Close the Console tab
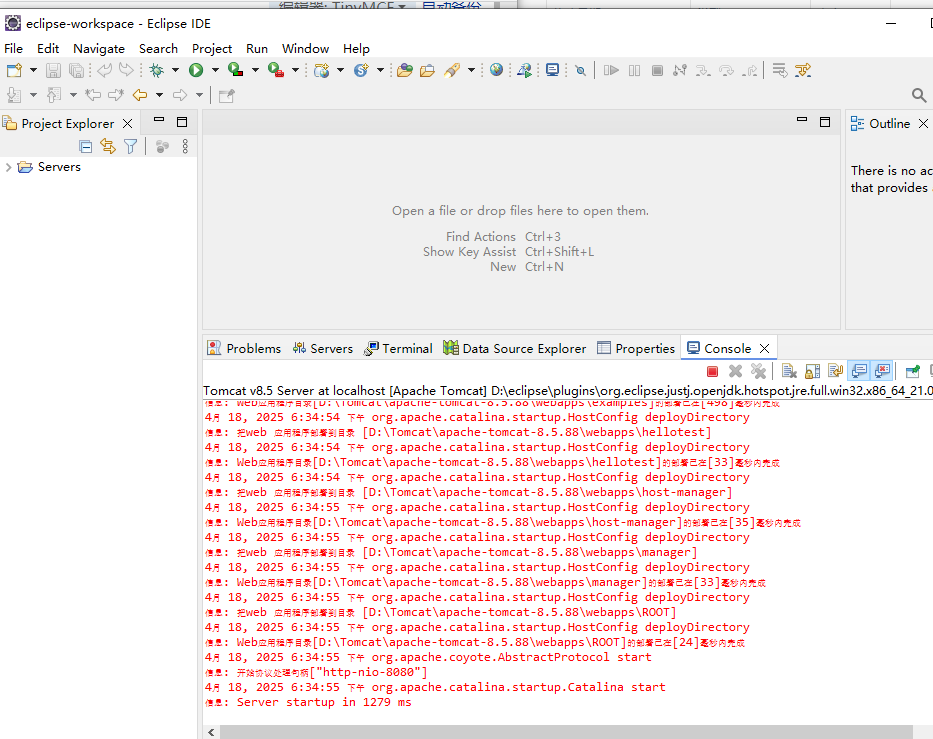933x739 pixels. click(x=765, y=349)
